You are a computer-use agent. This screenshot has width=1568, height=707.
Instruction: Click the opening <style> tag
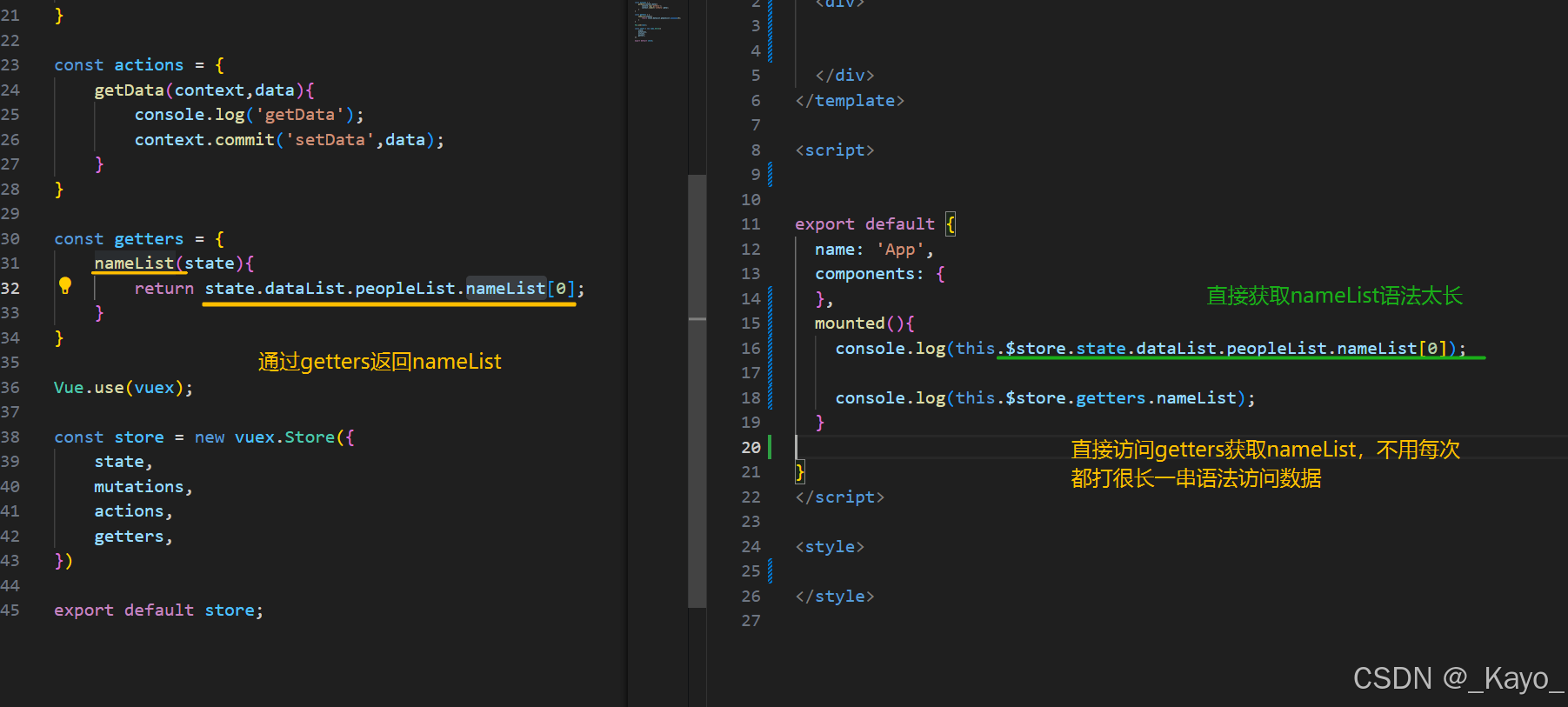[x=830, y=547]
